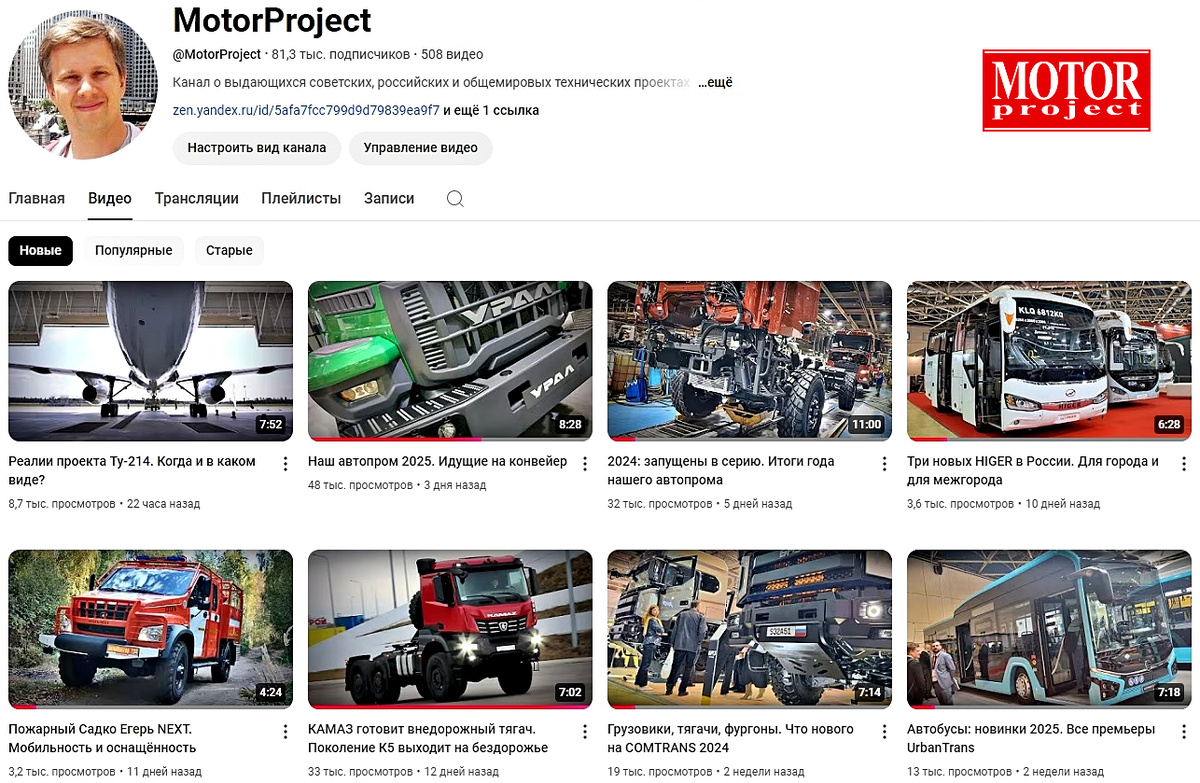
Task: Click the COMTRANS exhibition thumbnail 7:14
Action: pos(749,629)
